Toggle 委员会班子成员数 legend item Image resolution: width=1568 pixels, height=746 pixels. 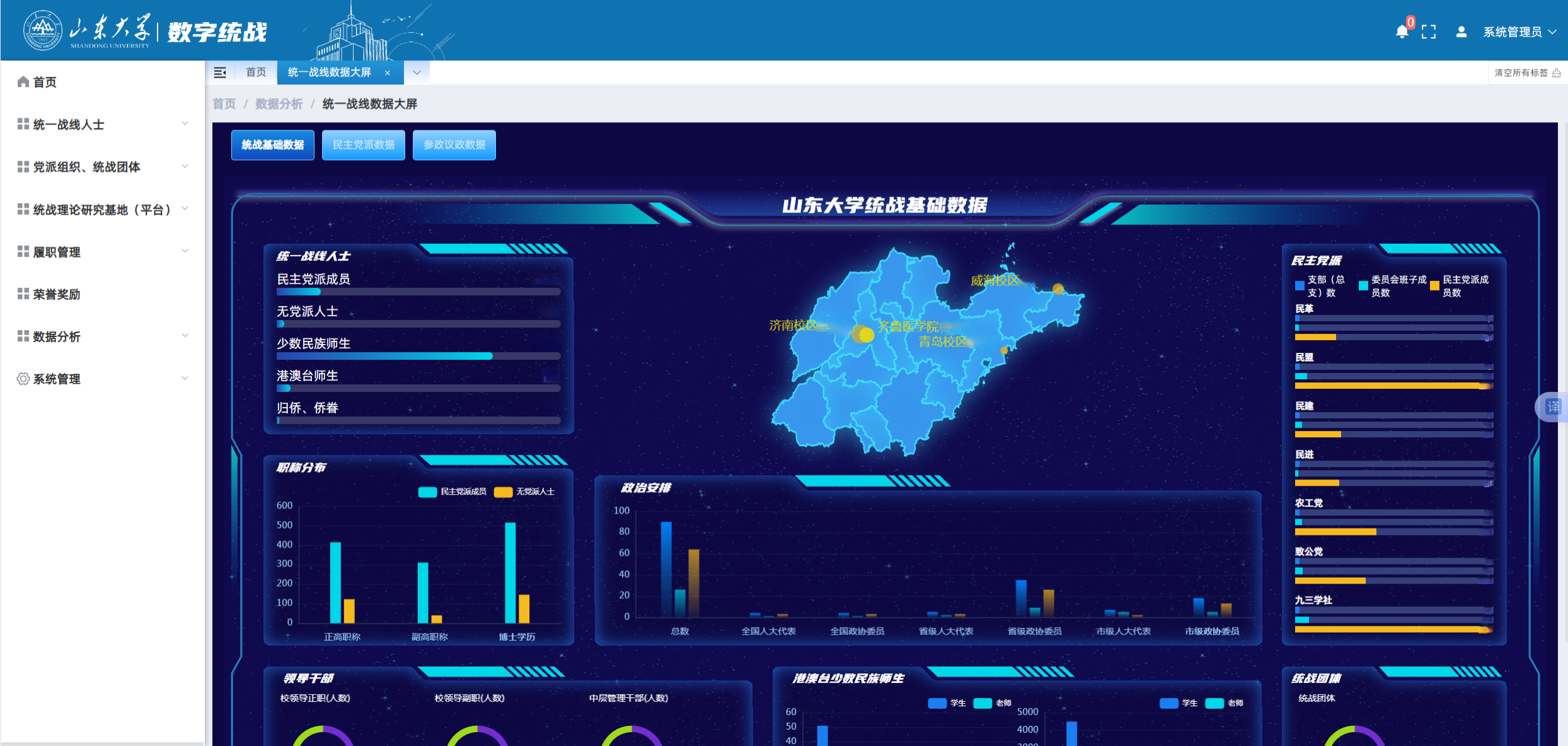pos(1393,285)
